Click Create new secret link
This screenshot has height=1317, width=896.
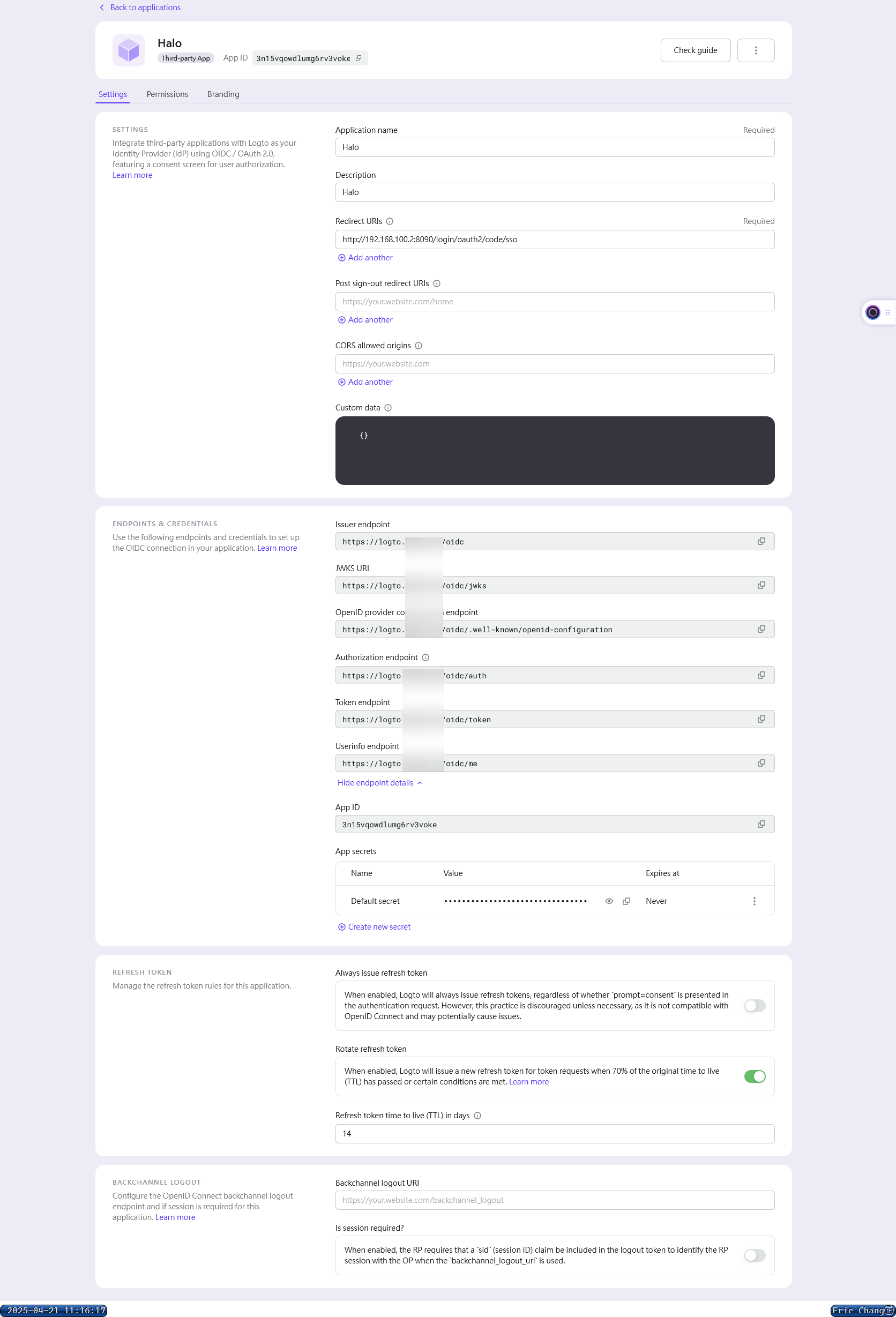pos(378,927)
